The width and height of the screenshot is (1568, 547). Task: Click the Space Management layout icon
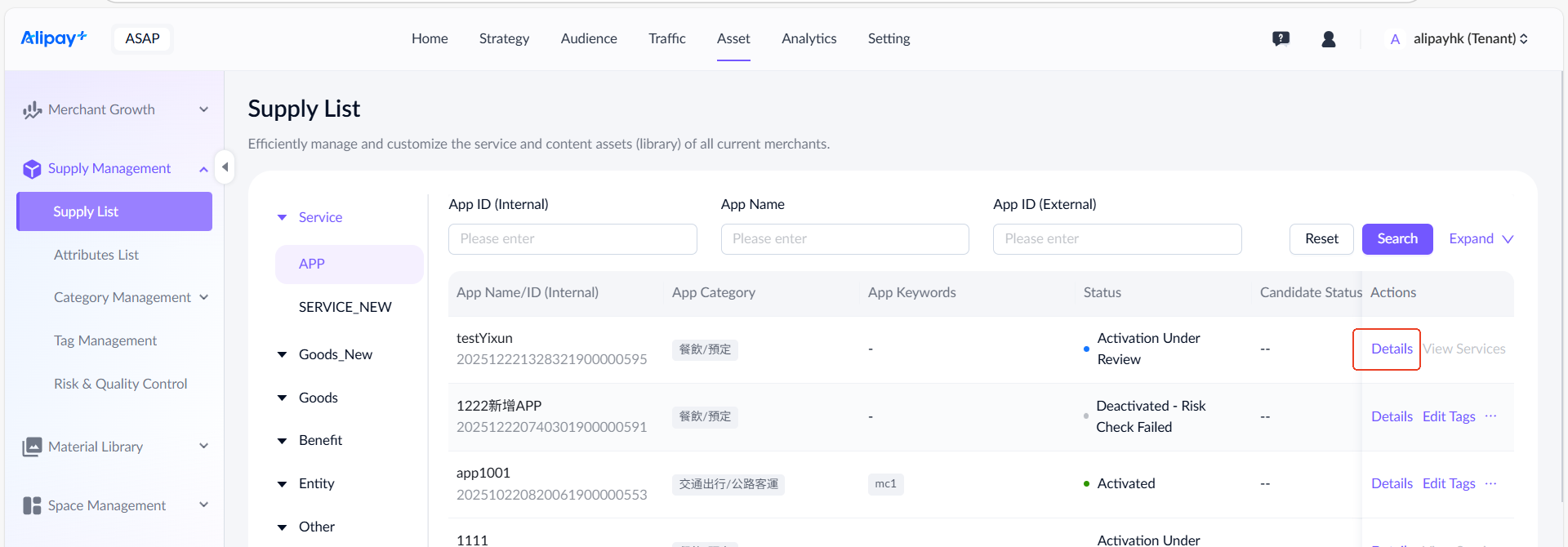click(32, 505)
